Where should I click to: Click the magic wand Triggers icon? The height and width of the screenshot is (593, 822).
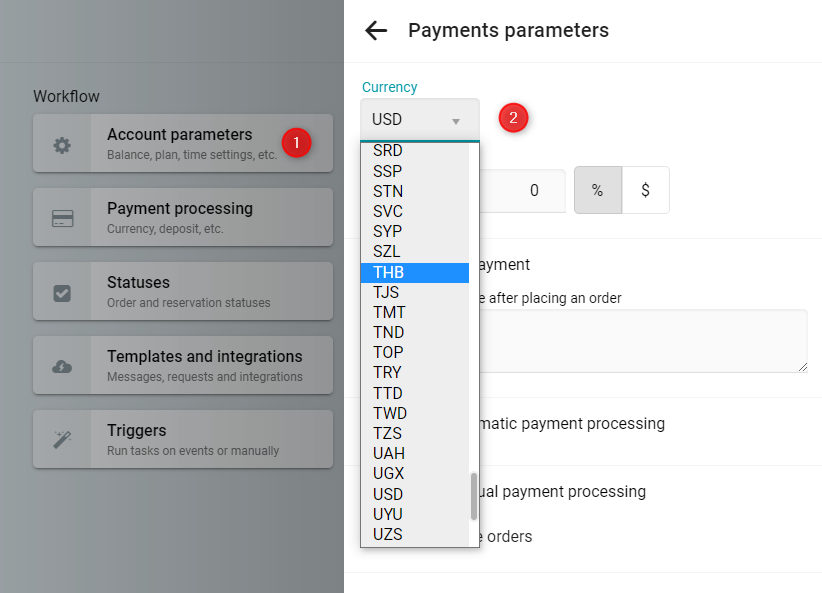[x=62, y=439]
